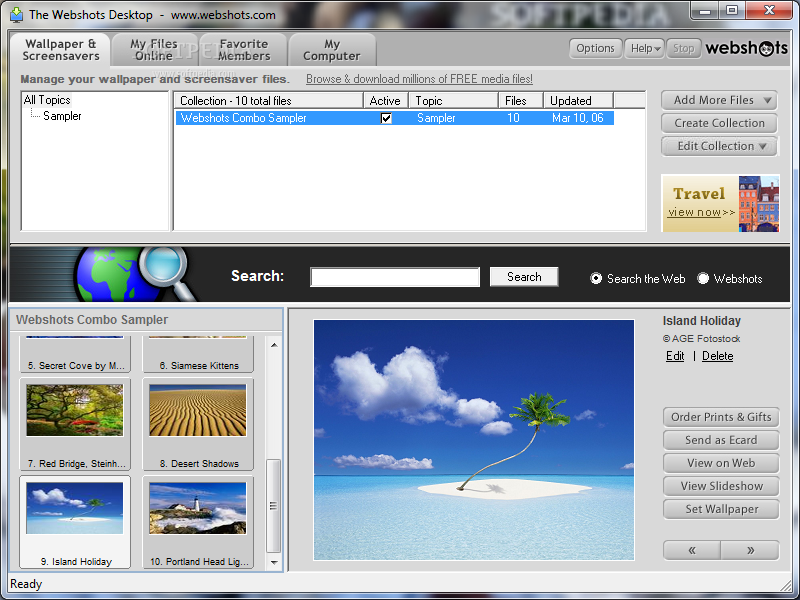Click the globe and magnifier search logo
This screenshot has height=600, width=800.
(x=135, y=274)
